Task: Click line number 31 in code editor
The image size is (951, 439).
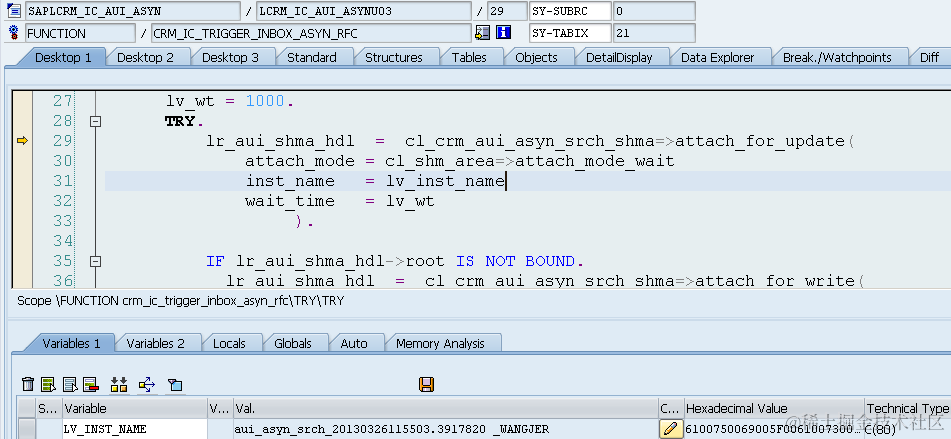Action: pyautogui.click(x=62, y=181)
